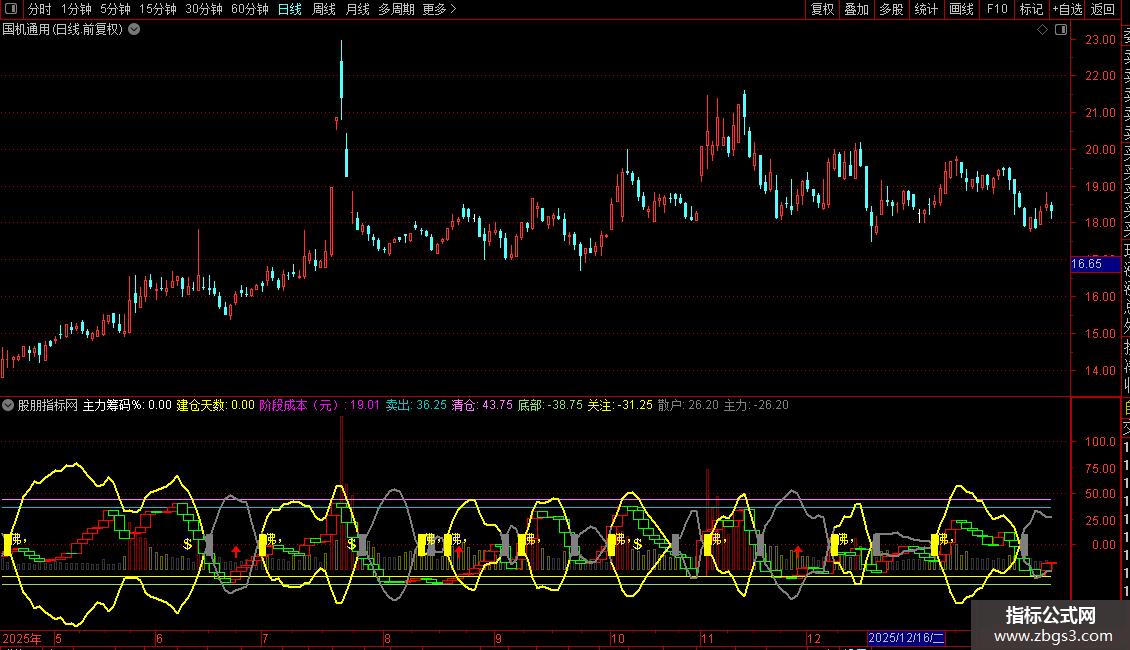Toggle the left sidebar panel icon
The image size is (1130, 650).
pyautogui.click(x=9, y=9)
